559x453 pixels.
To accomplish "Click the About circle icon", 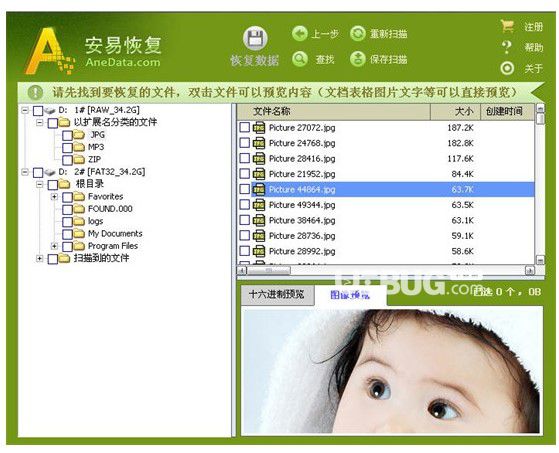I will tap(507, 68).
